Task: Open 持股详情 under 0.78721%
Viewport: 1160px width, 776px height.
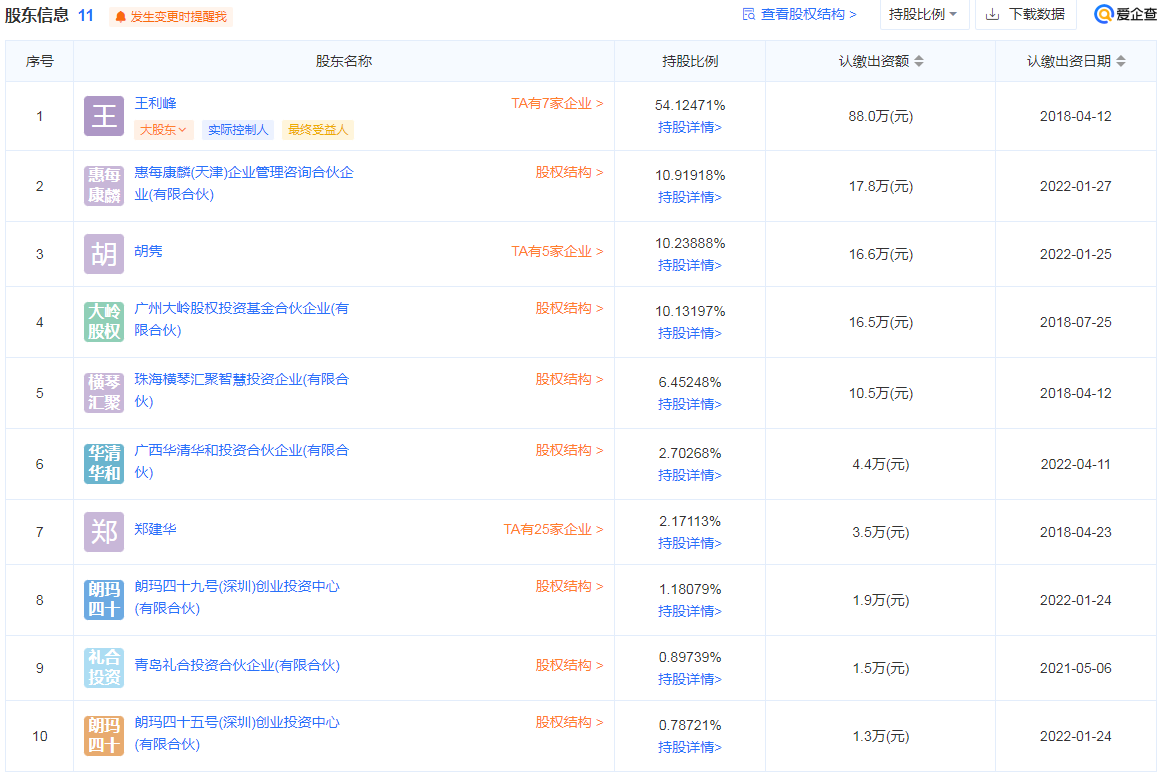Action: (x=689, y=747)
